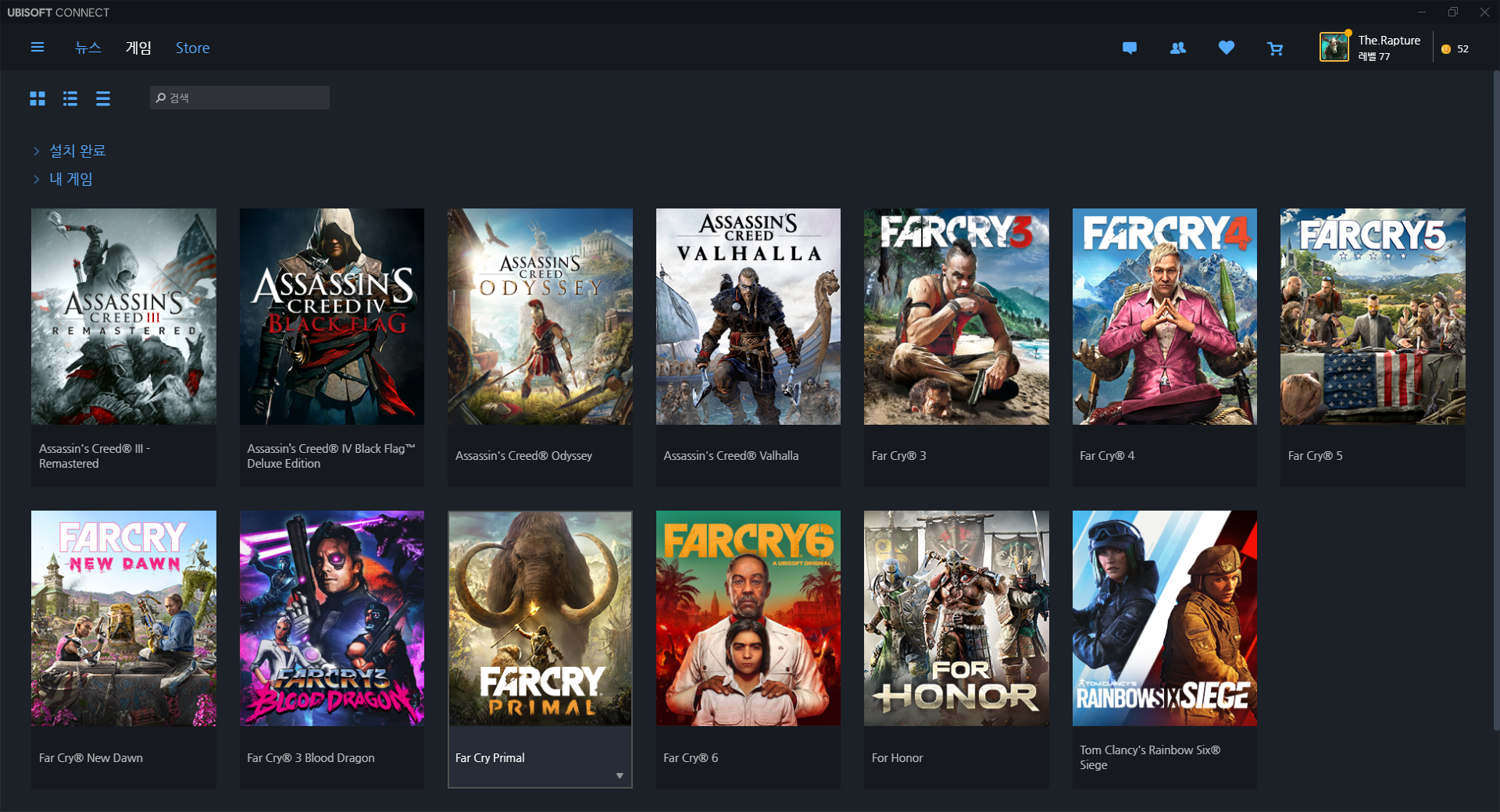Viewport: 1500px width, 812px height.
Task: Switch to grid thumbnail view
Action: [x=37, y=98]
